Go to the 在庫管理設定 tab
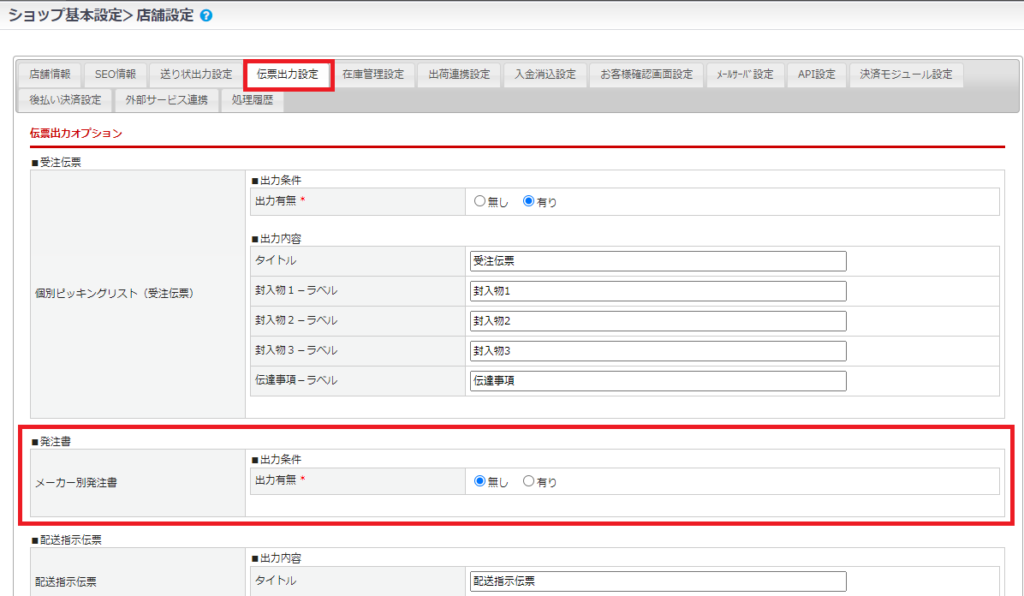 pos(373,75)
